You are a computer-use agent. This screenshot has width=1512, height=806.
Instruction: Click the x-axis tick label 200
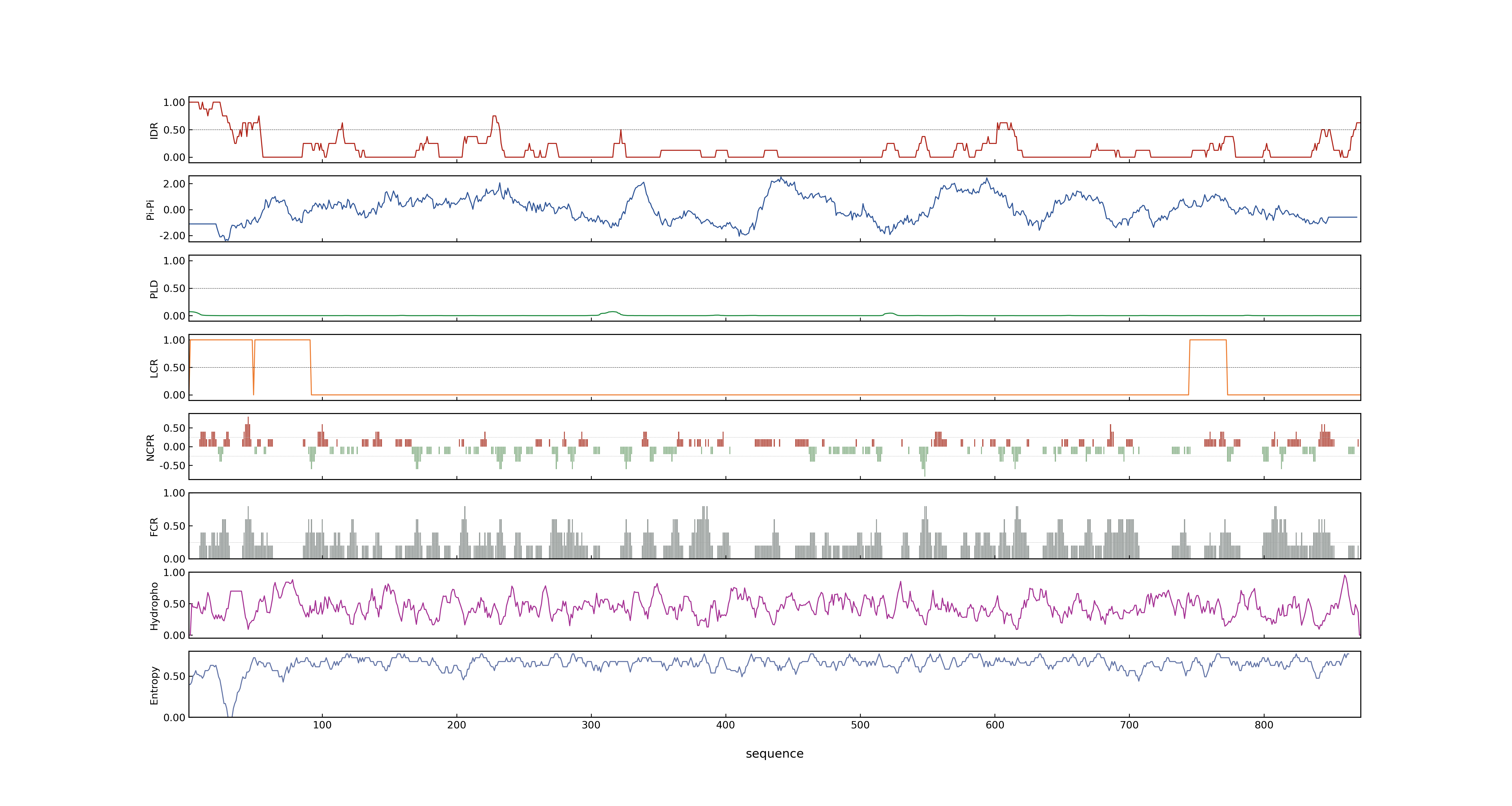click(x=457, y=725)
